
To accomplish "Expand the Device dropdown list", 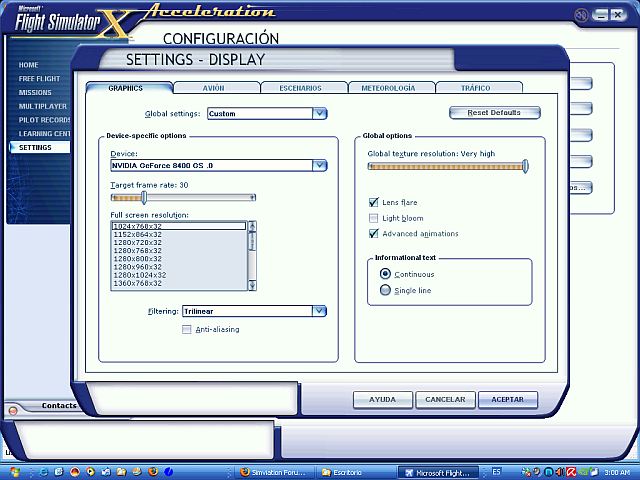I will coord(319,165).
